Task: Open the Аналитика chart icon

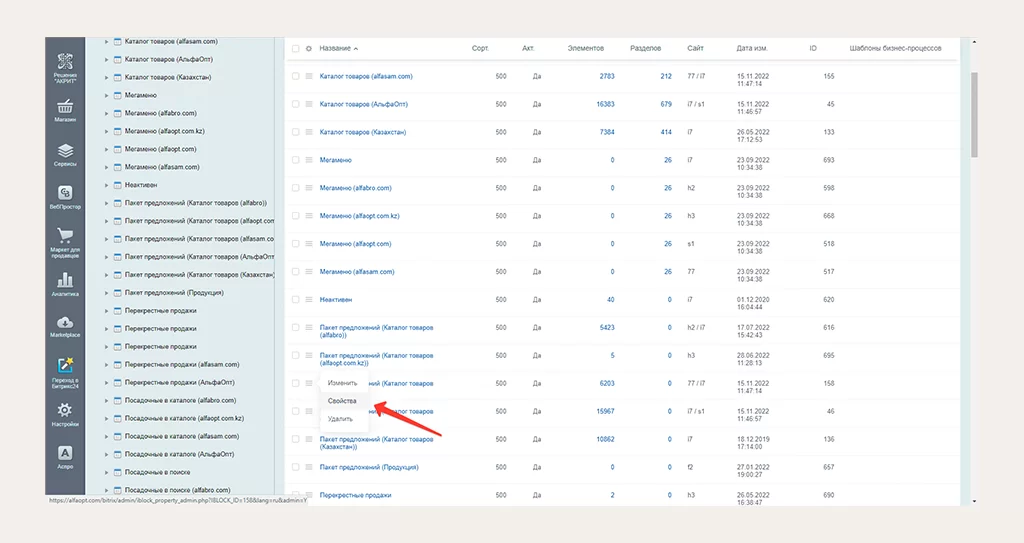Action: [x=65, y=284]
